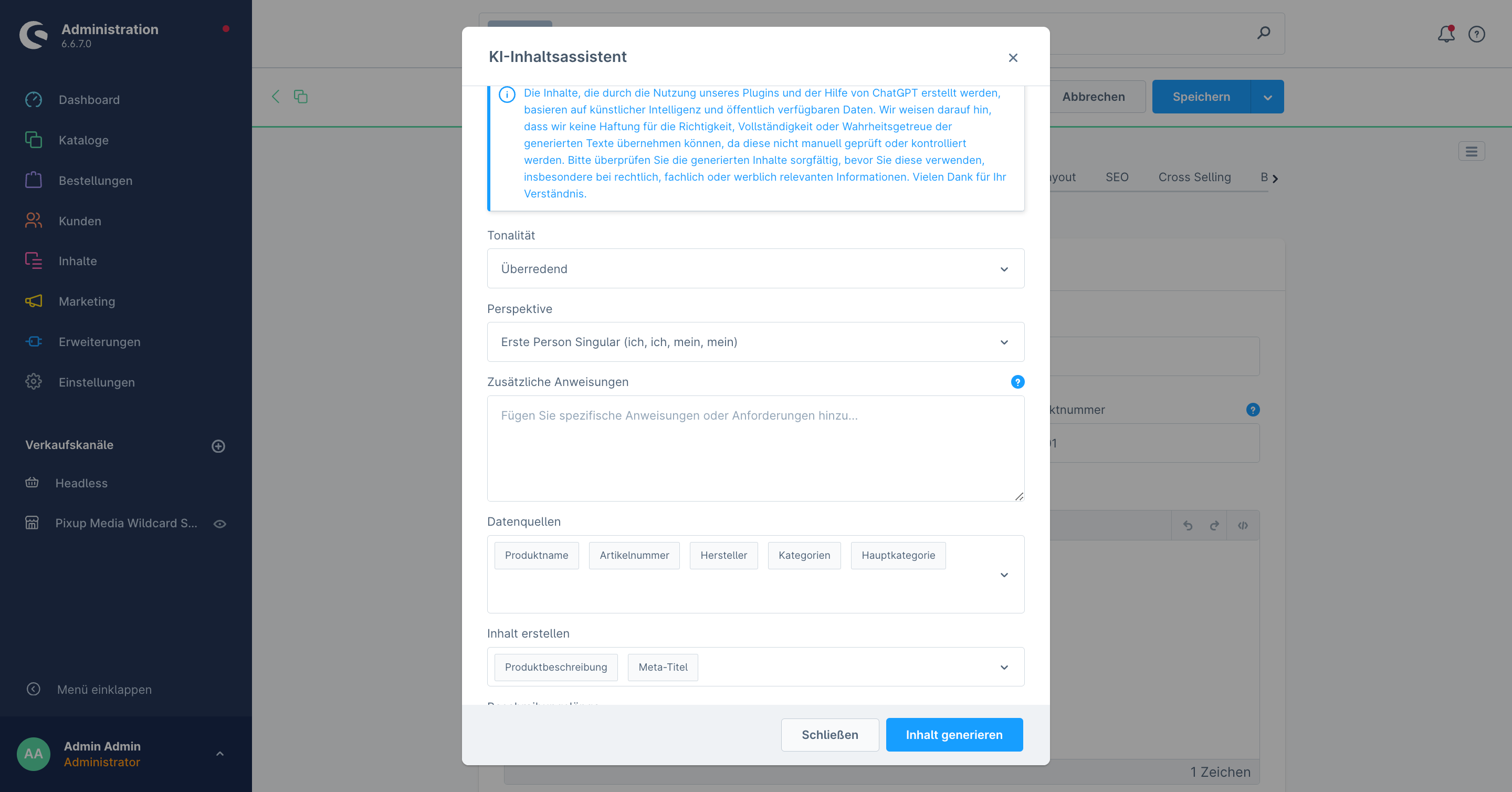This screenshot has width=1512, height=792.
Task: Click the duplicate product icon
Action: click(x=300, y=96)
